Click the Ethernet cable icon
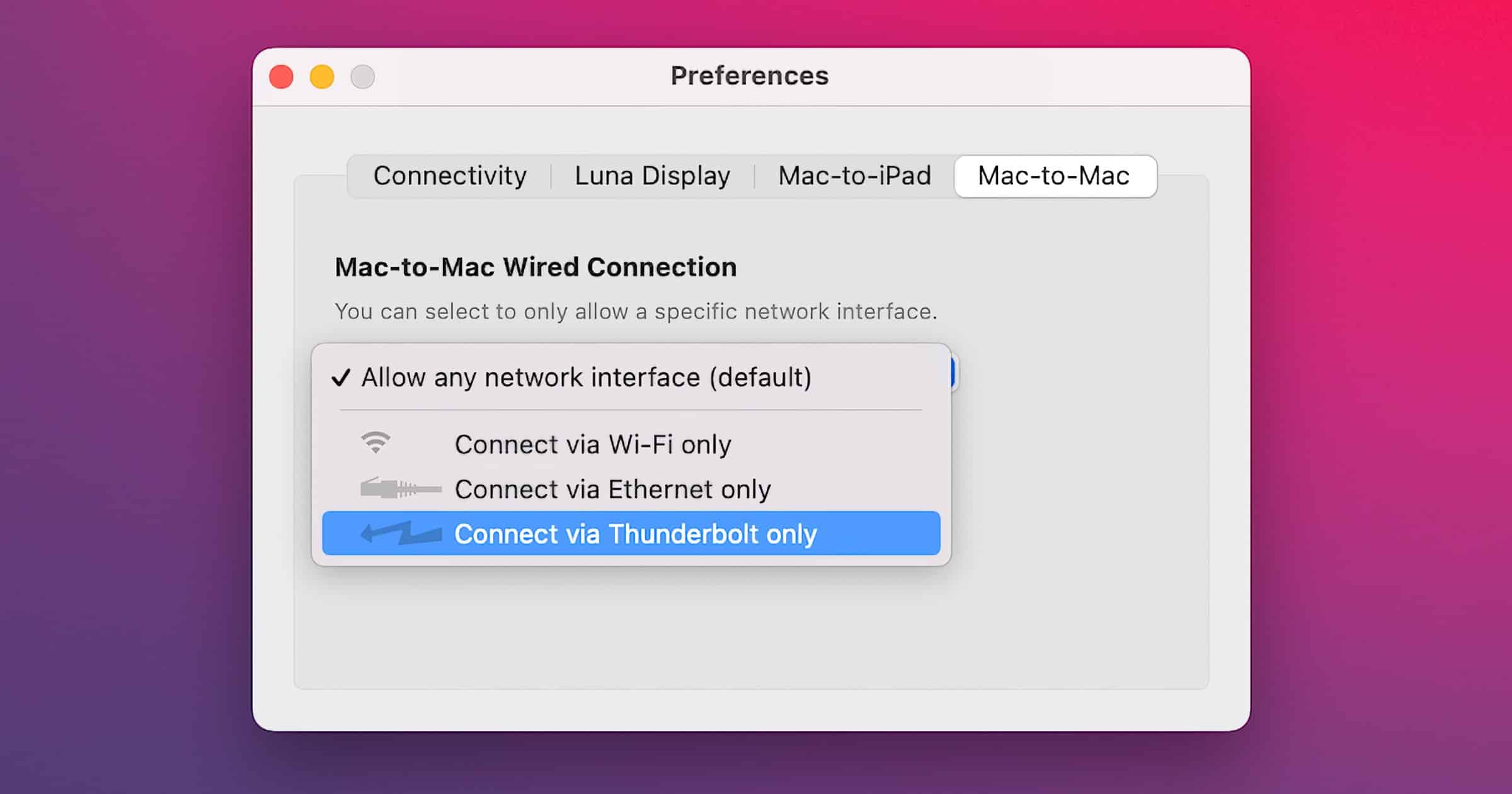Viewport: 1512px width, 794px height. pyautogui.click(x=401, y=488)
